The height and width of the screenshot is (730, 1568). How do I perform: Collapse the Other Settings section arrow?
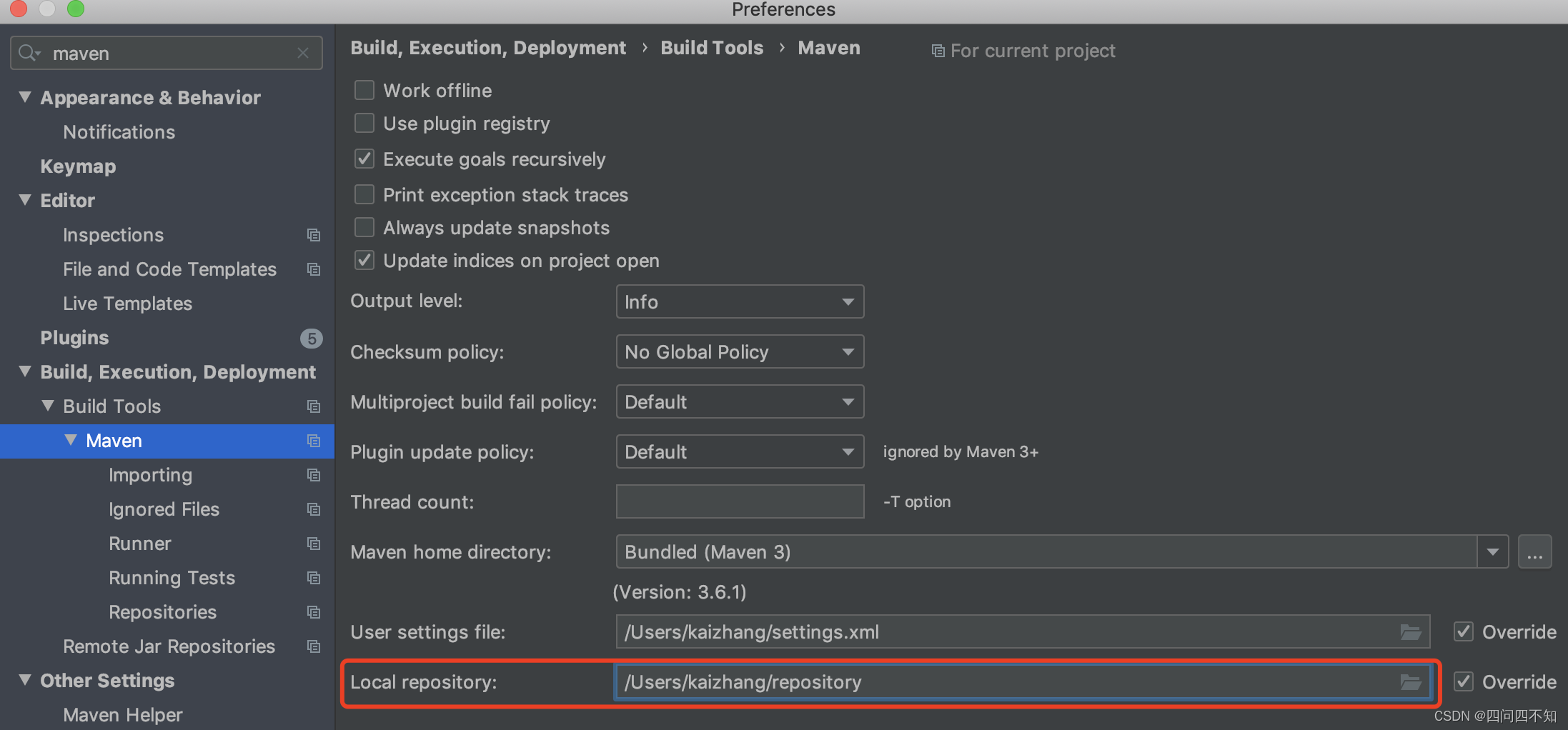[x=25, y=680]
